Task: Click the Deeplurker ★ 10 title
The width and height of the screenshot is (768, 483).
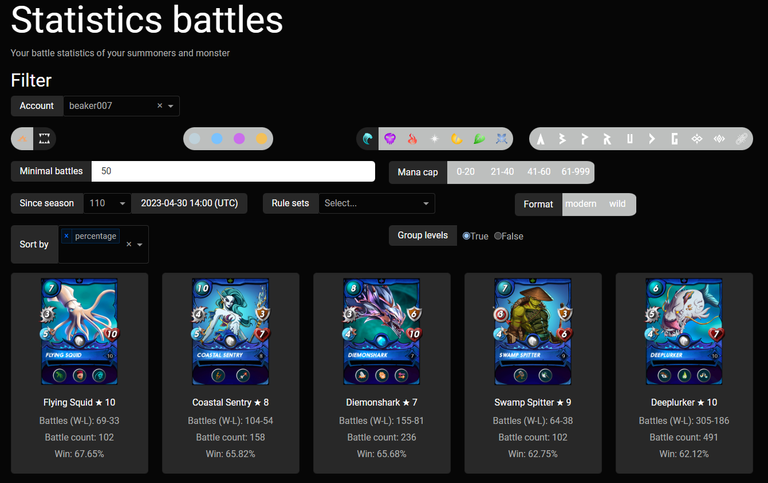Action: pyautogui.click(x=684, y=403)
